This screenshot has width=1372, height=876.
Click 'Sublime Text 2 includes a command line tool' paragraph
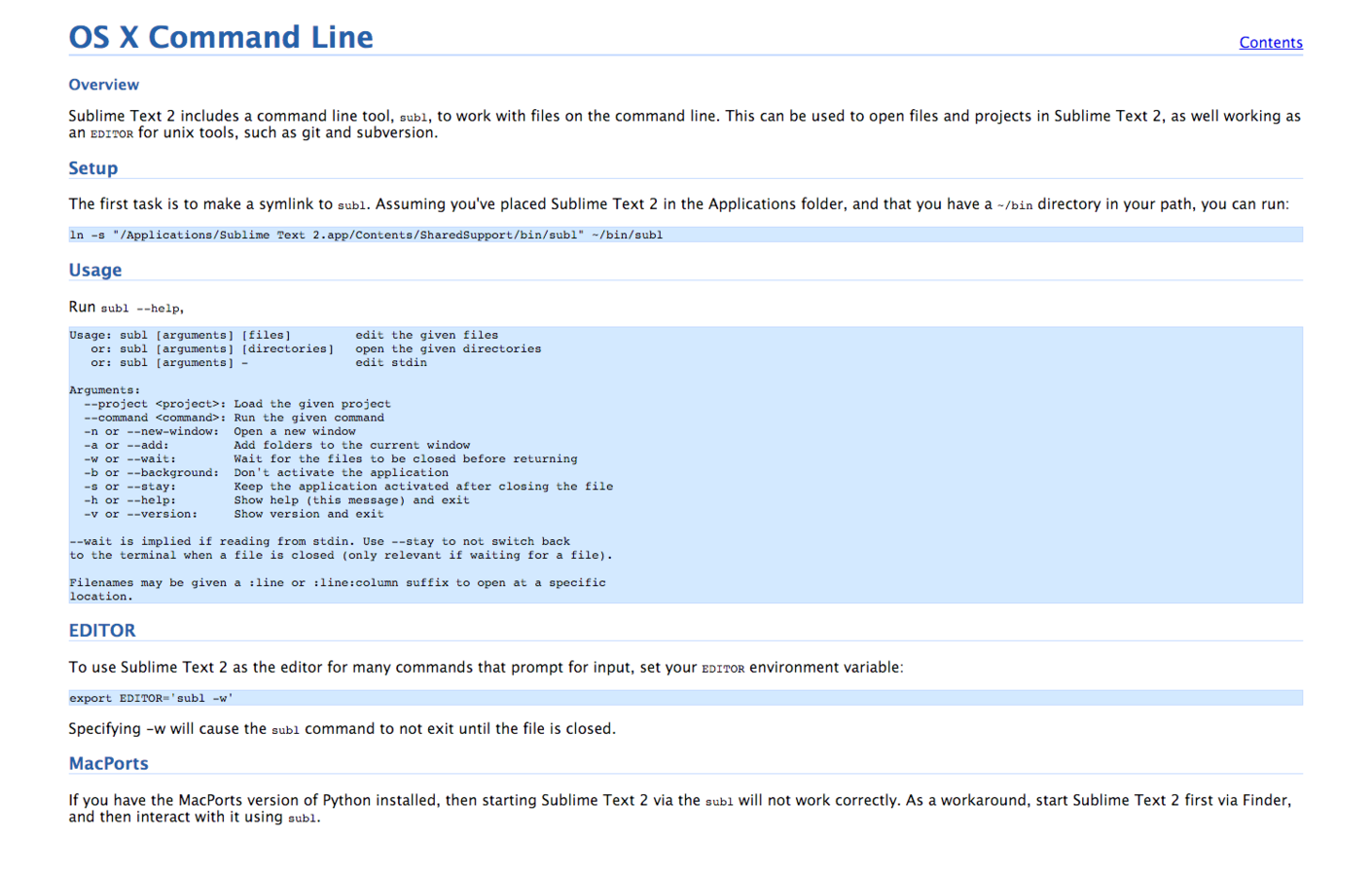click(685, 124)
